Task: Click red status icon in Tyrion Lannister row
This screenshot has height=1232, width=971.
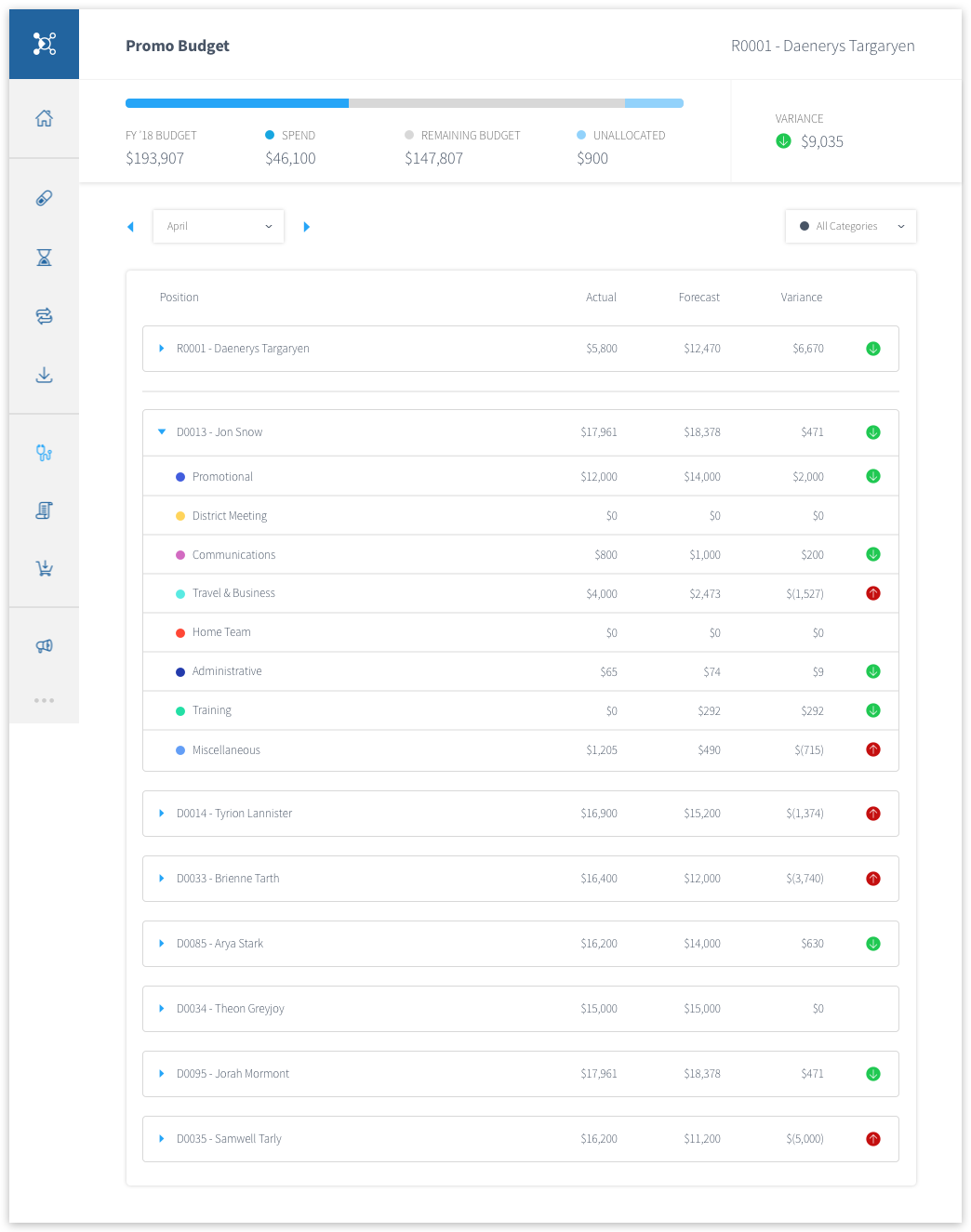Action: [x=873, y=814]
